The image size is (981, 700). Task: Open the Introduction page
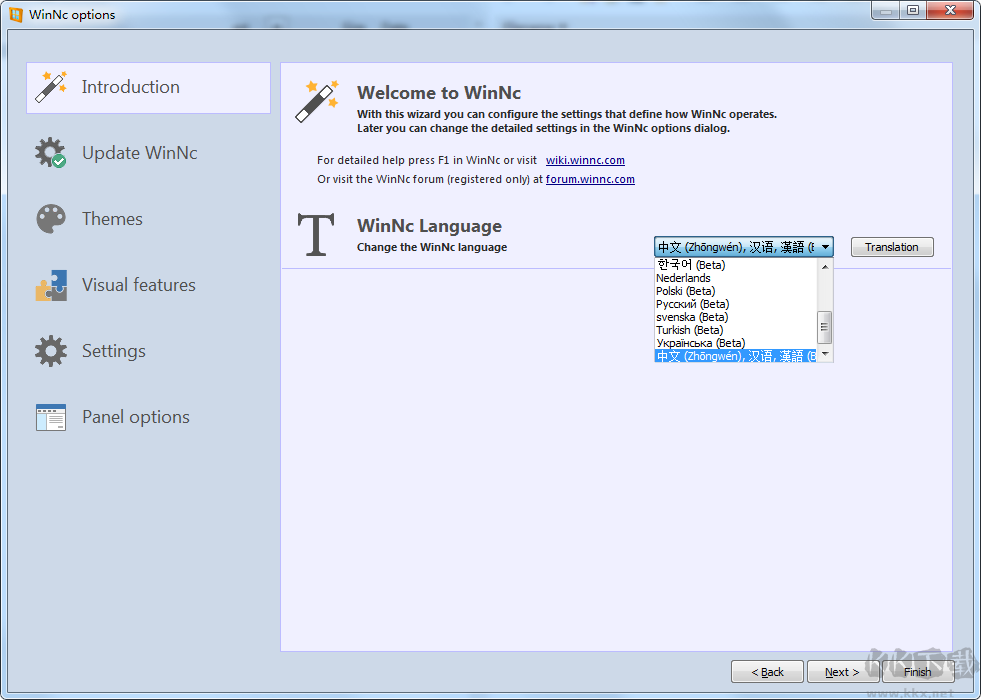point(148,88)
